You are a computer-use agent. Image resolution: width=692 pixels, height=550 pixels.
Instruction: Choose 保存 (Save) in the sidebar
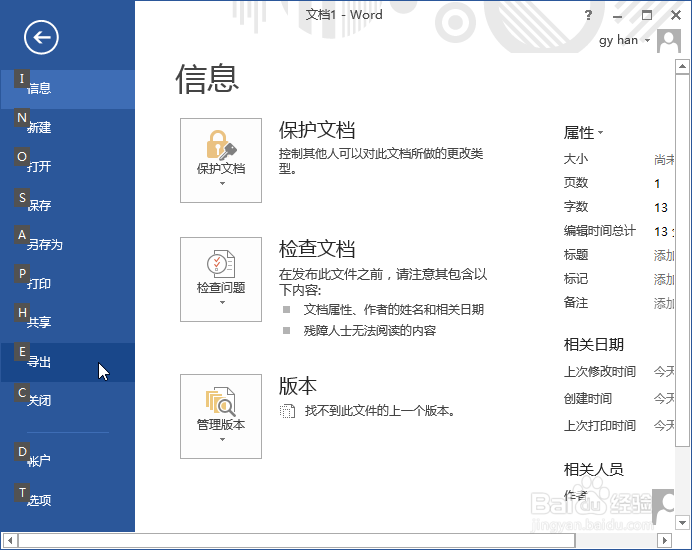click(68, 206)
